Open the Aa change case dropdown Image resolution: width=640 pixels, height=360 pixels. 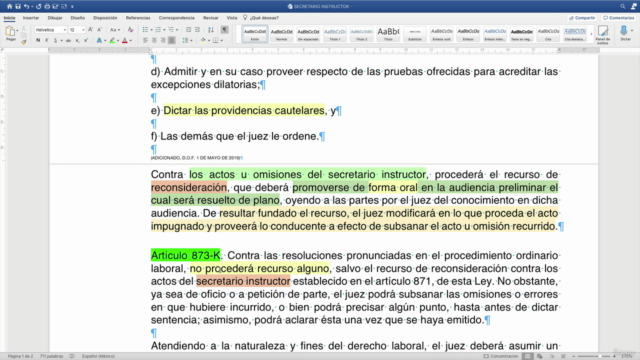pos(115,30)
